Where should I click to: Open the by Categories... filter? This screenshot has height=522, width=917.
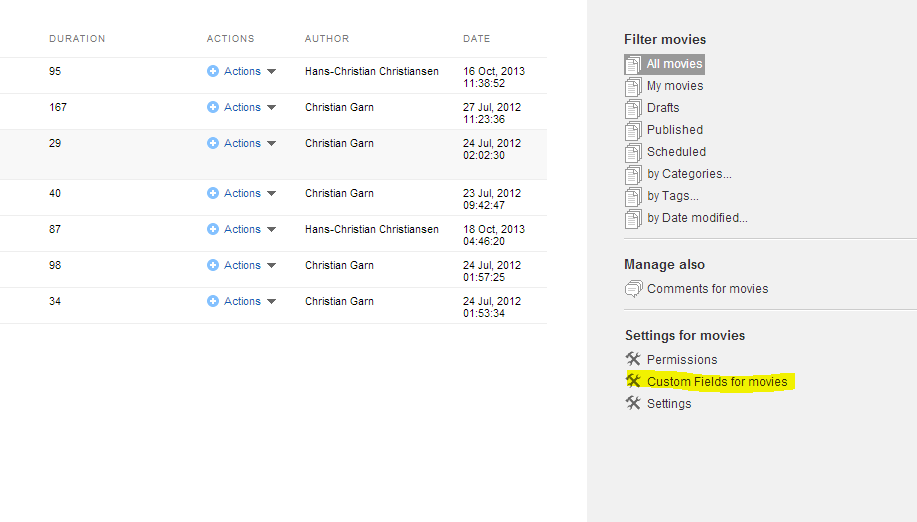[689, 174]
